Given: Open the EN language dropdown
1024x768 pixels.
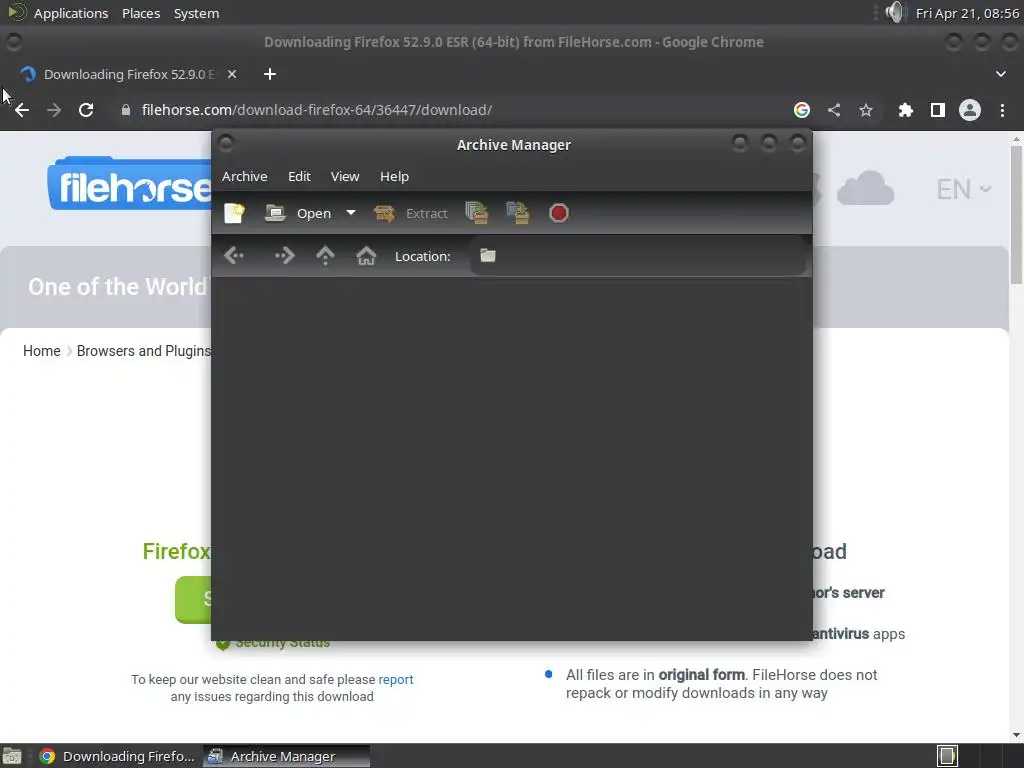Looking at the screenshot, I should coord(964,189).
